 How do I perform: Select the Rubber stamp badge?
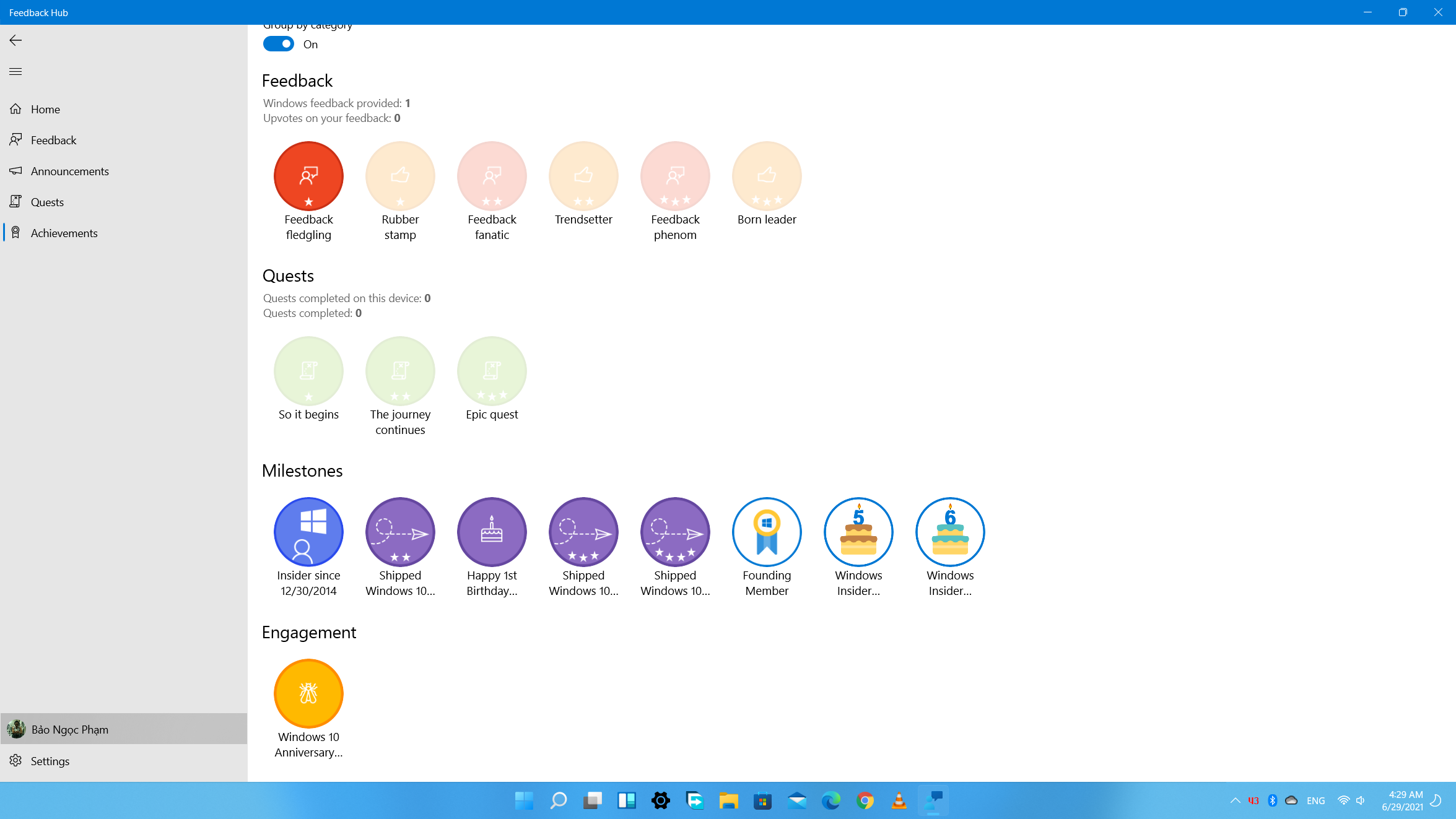pos(400,176)
